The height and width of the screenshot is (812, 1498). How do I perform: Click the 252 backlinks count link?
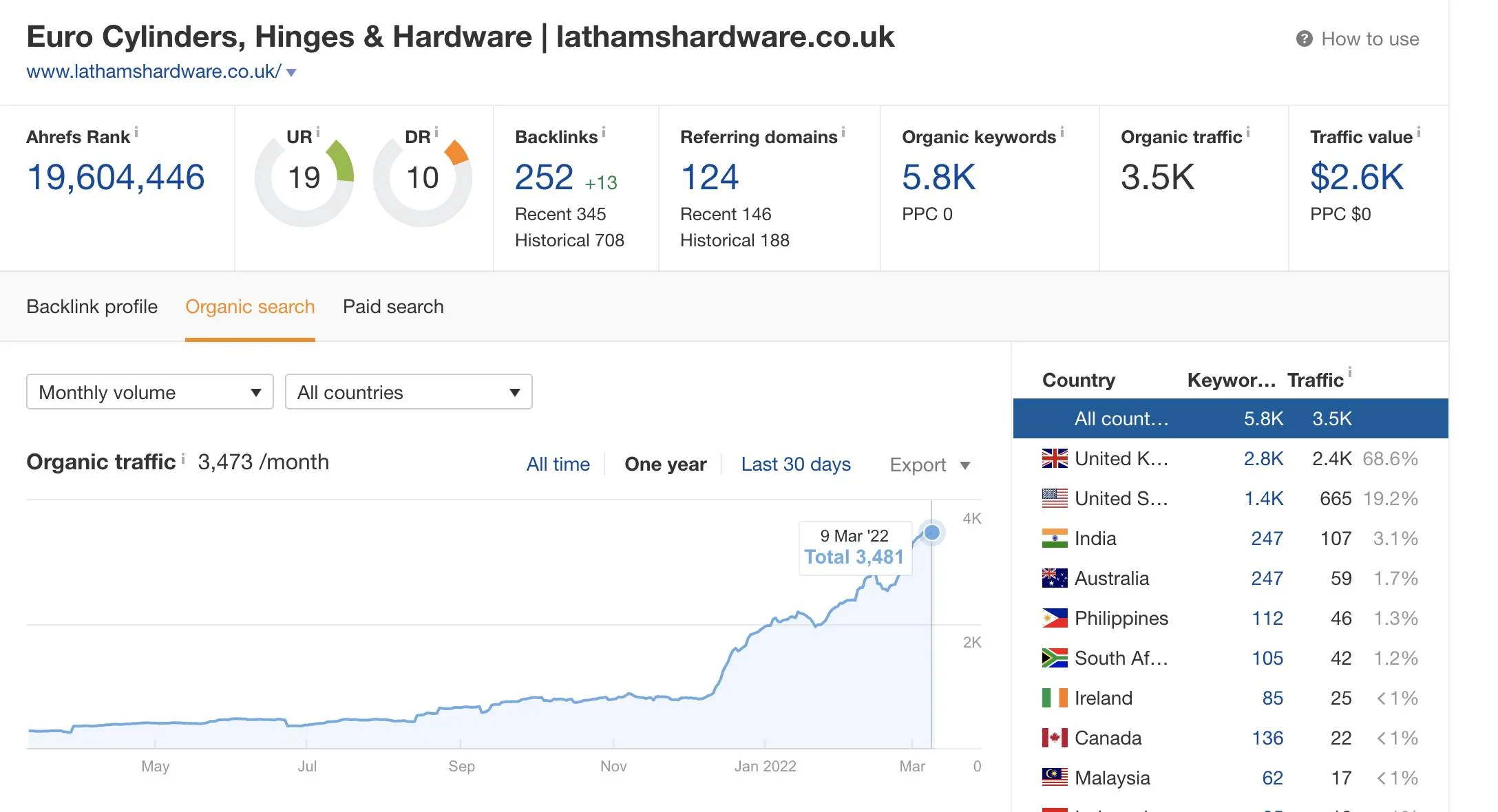coord(544,178)
